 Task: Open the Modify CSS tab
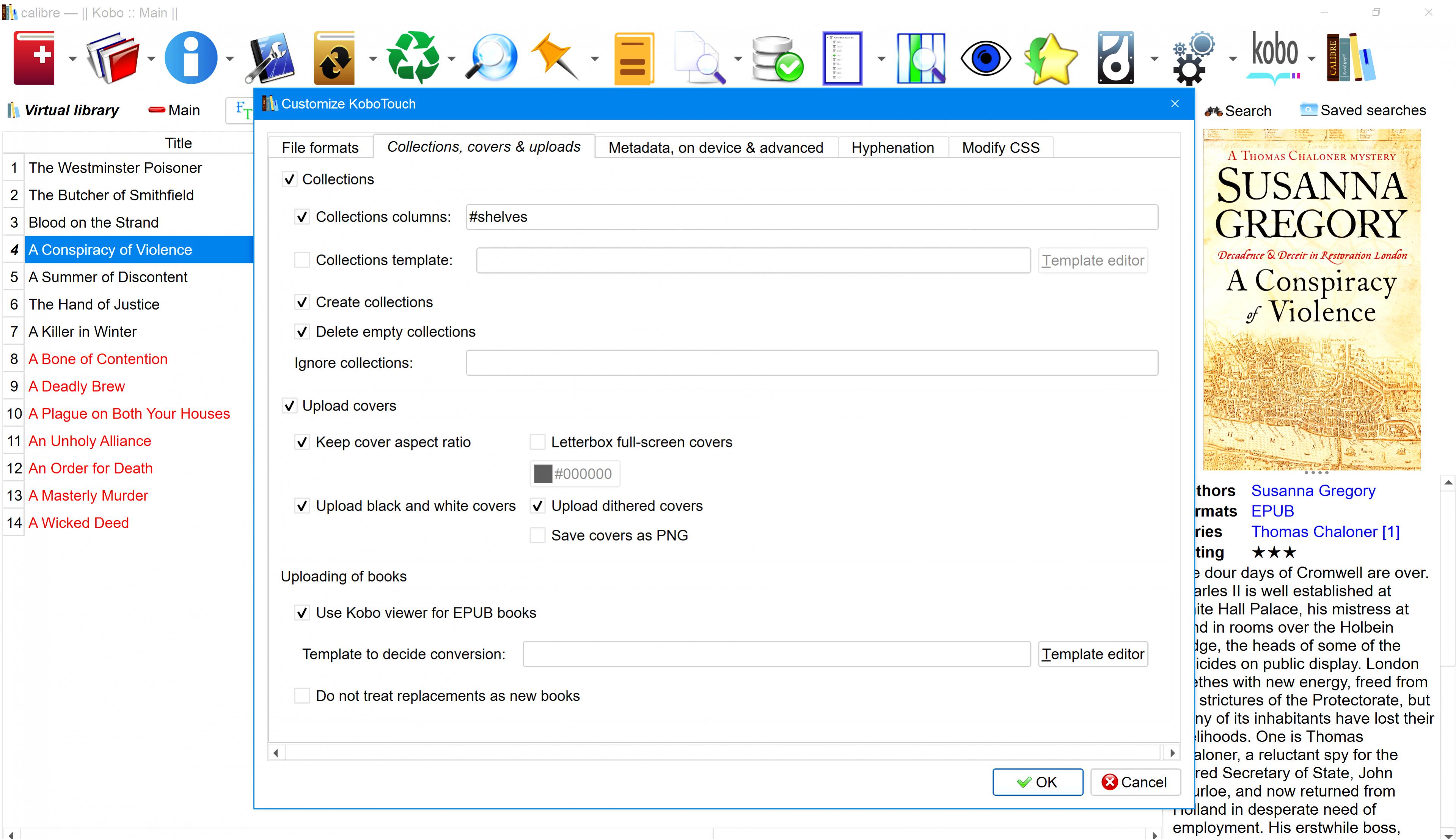(1001, 148)
